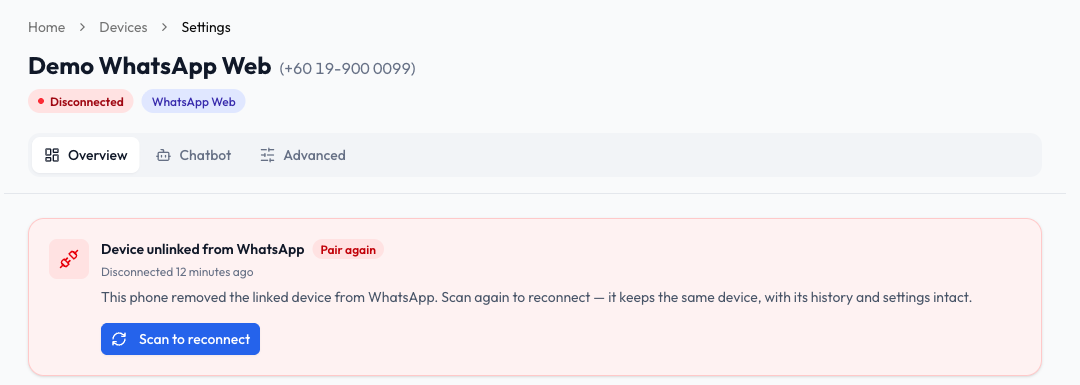
Task: Open Devices breadcrumb link
Action: click(123, 28)
